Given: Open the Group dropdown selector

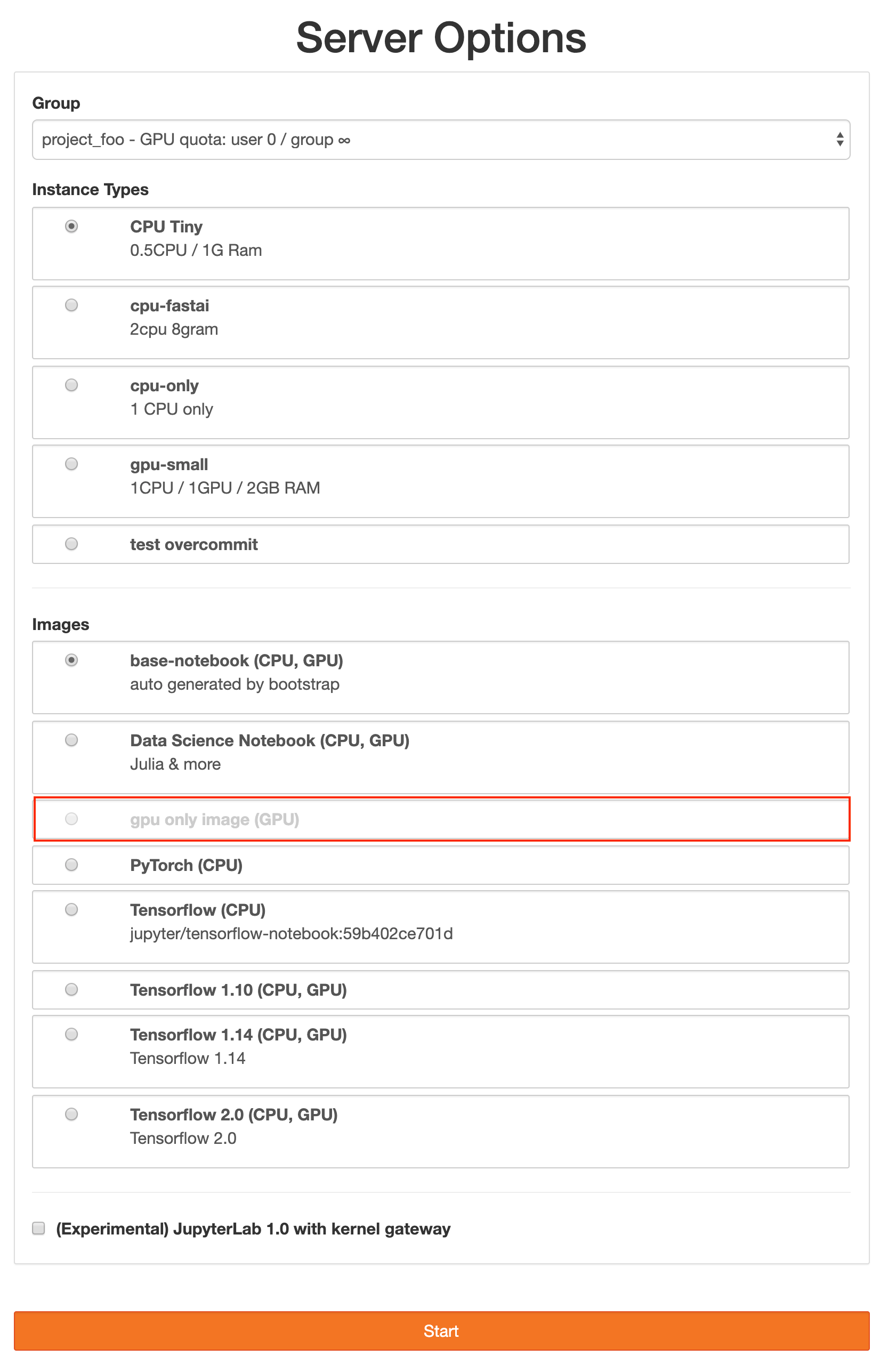Looking at the screenshot, I should 441,140.
